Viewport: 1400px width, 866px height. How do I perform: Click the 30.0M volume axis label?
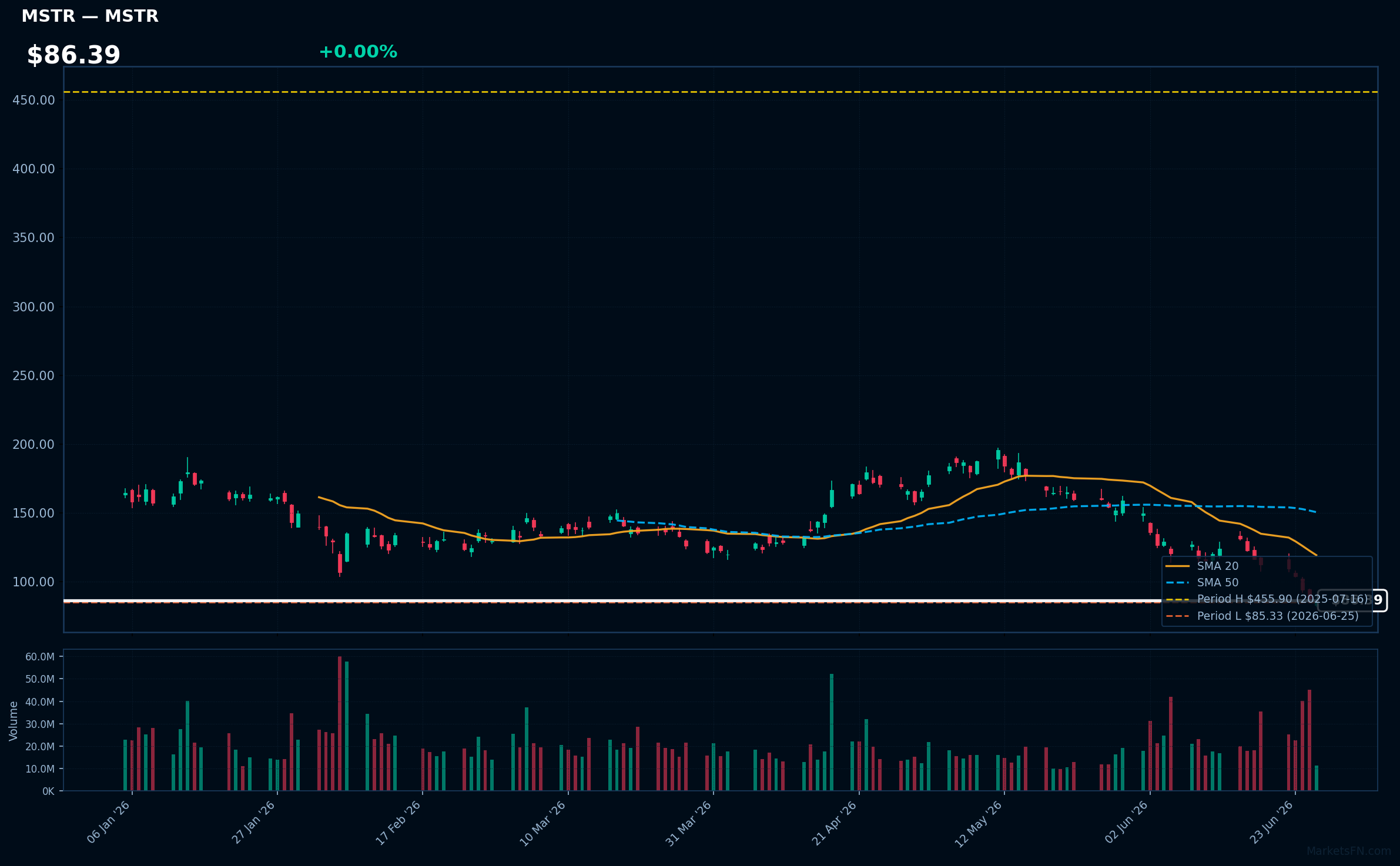pos(40,724)
